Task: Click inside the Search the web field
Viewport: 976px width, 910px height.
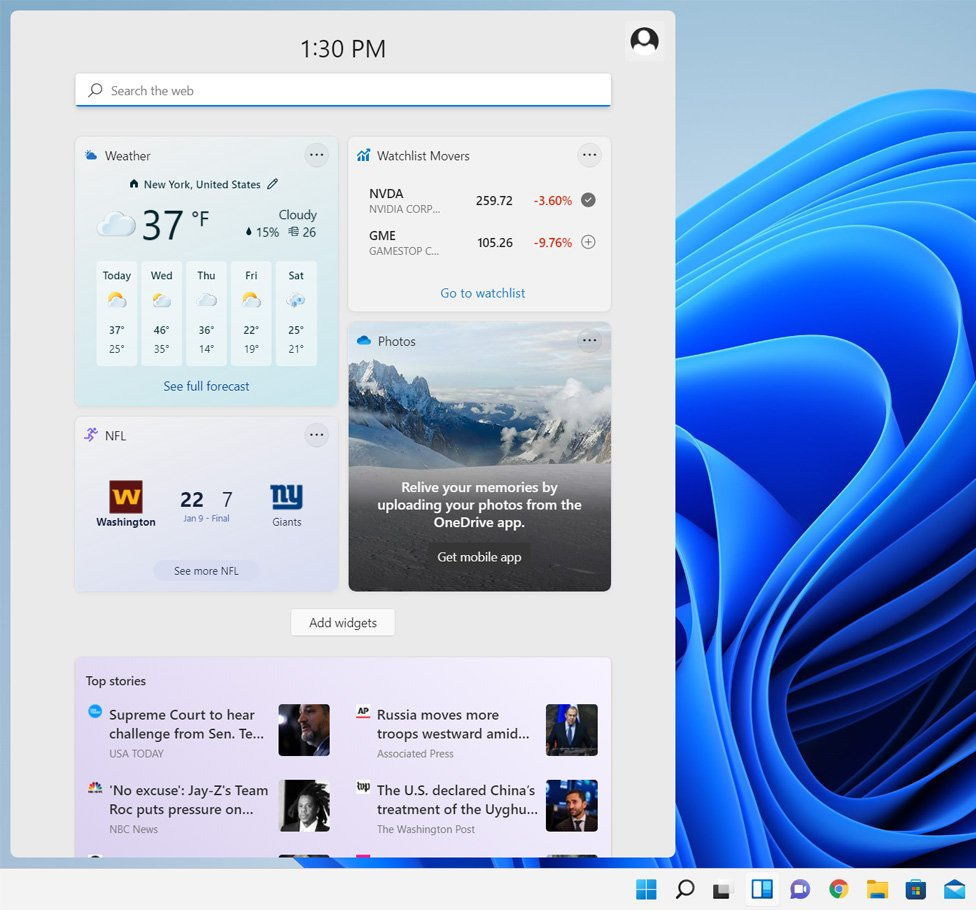Action: 343,90
